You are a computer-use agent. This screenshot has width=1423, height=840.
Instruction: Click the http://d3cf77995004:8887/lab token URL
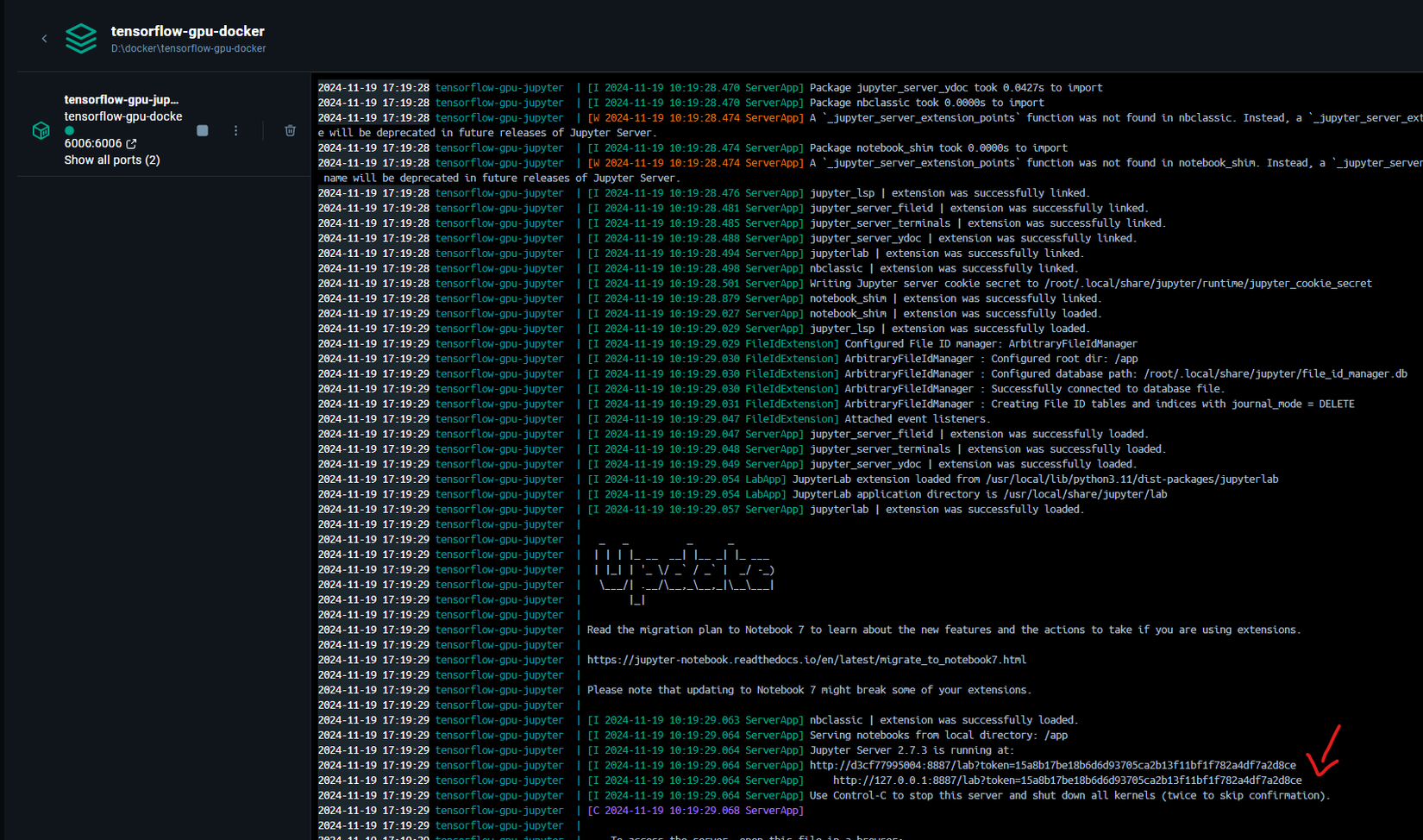click(1052, 766)
